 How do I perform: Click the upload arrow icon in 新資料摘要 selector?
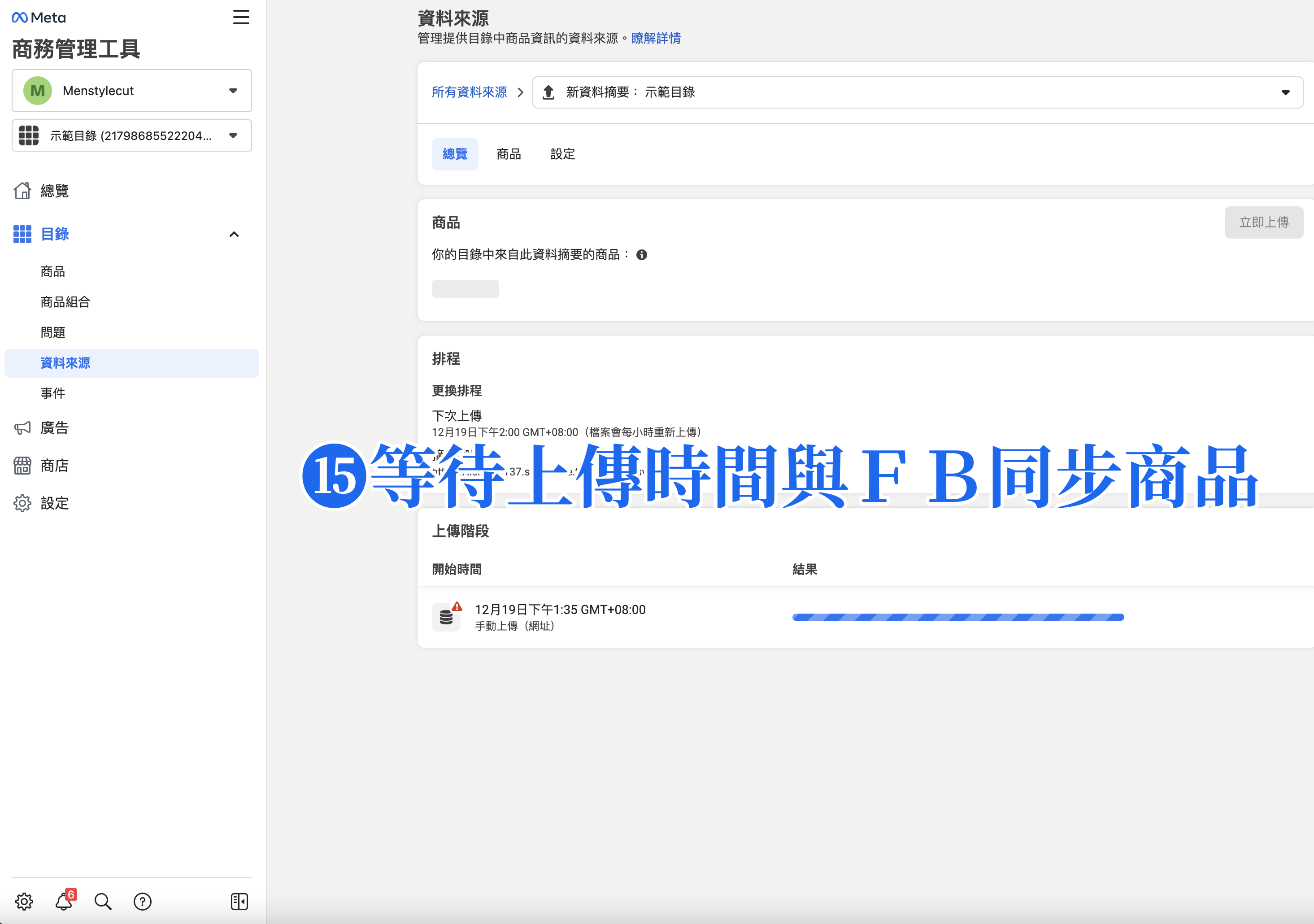[548, 92]
